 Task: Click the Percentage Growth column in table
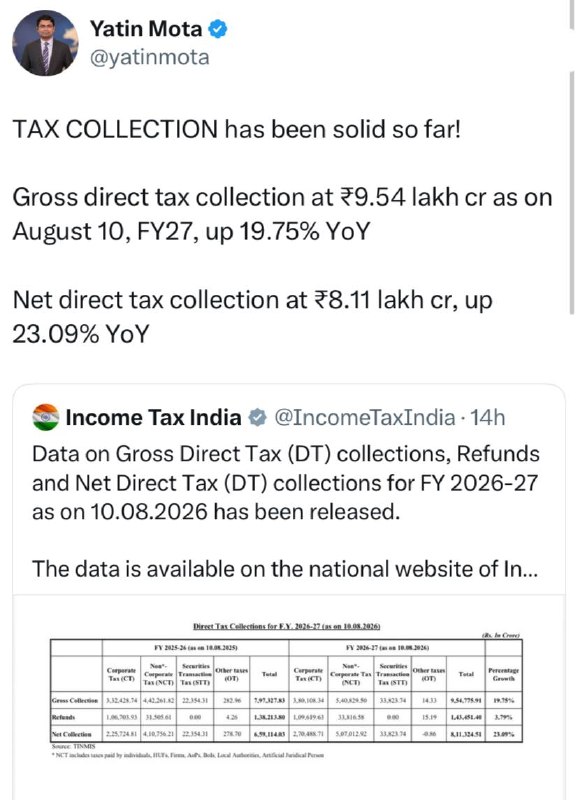[504, 689]
